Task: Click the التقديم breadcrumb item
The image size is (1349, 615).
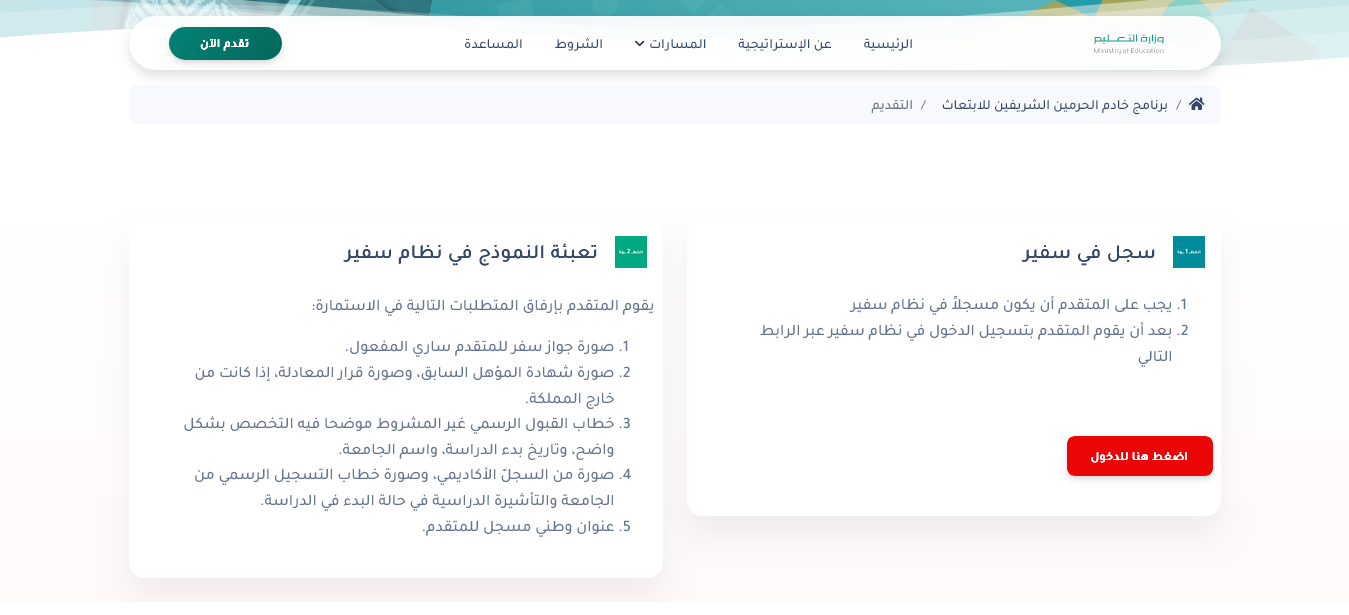Action: (x=892, y=104)
